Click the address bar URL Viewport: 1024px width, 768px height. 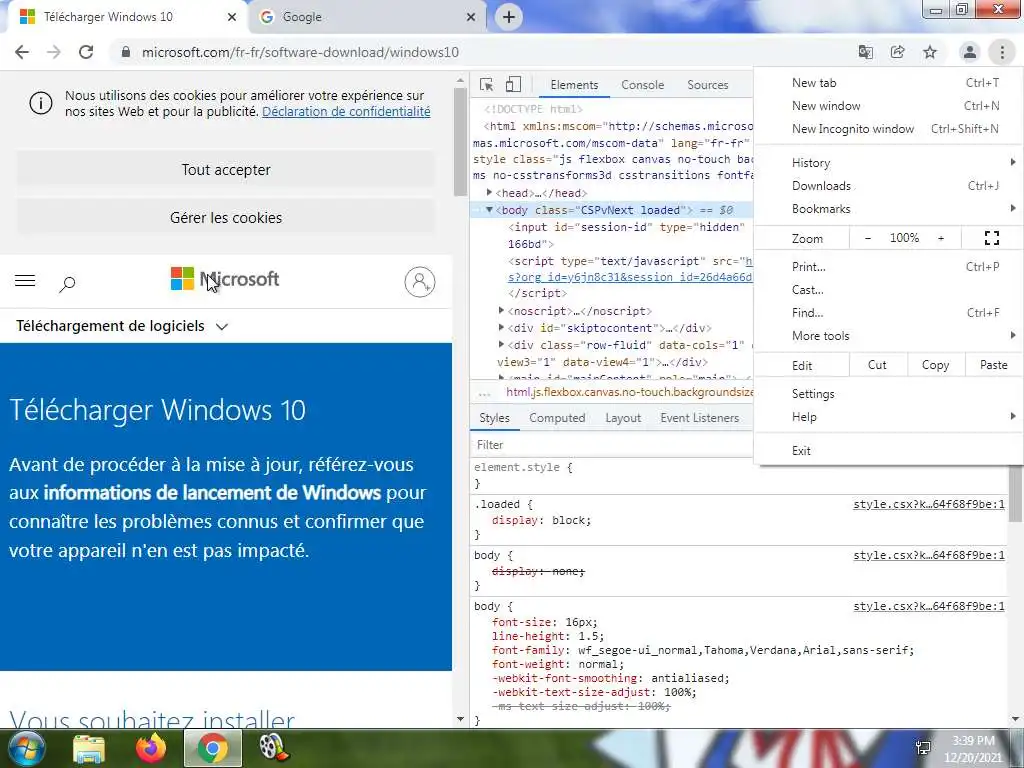click(x=300, y=52)
